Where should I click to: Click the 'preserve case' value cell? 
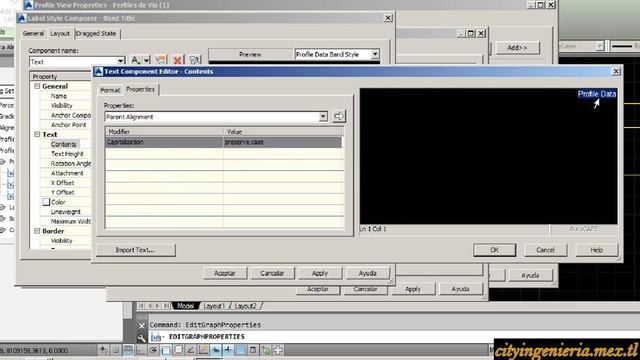click(282, 142)
